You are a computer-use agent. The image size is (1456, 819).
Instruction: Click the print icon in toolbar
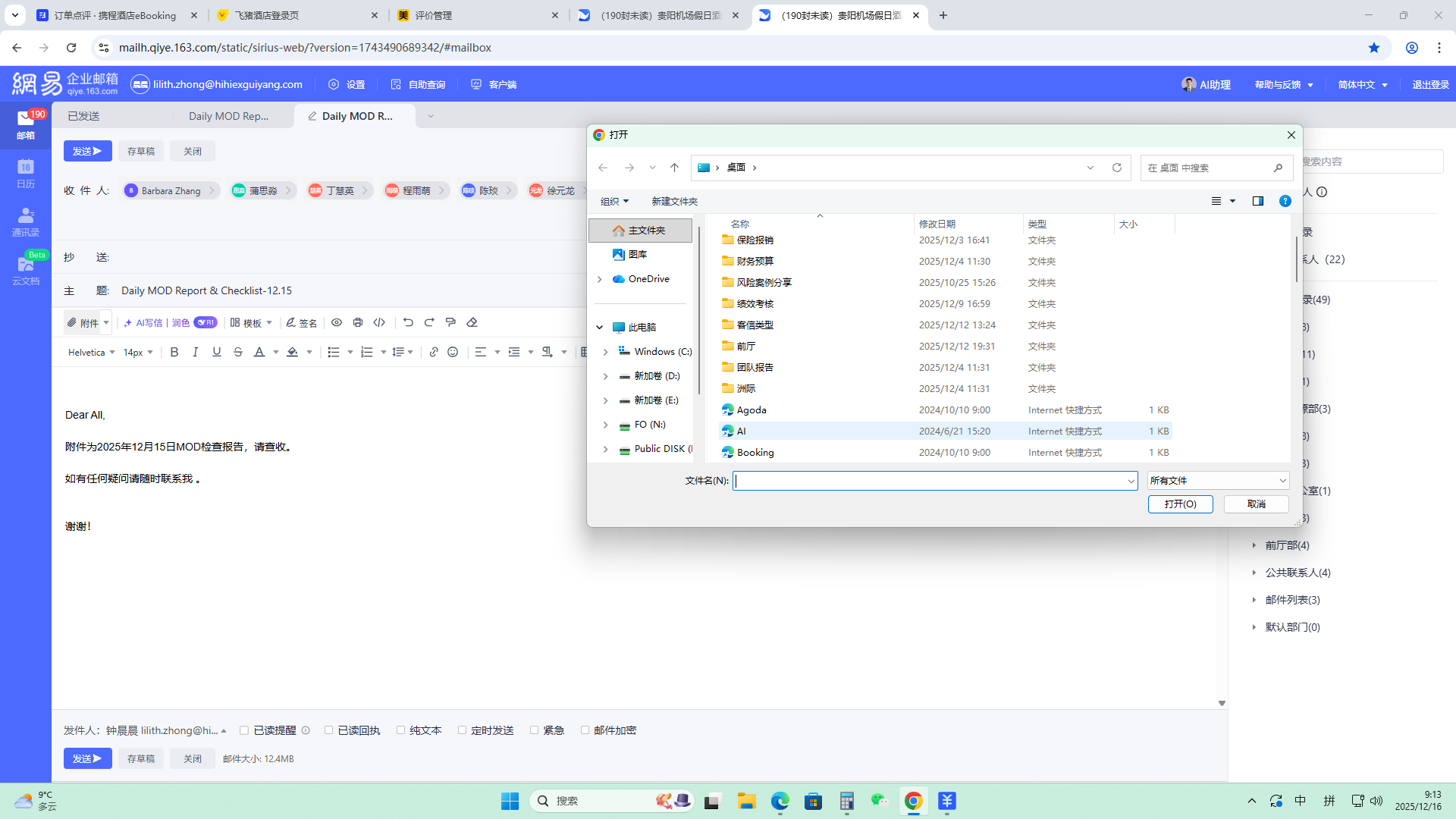tap(358, 322)
